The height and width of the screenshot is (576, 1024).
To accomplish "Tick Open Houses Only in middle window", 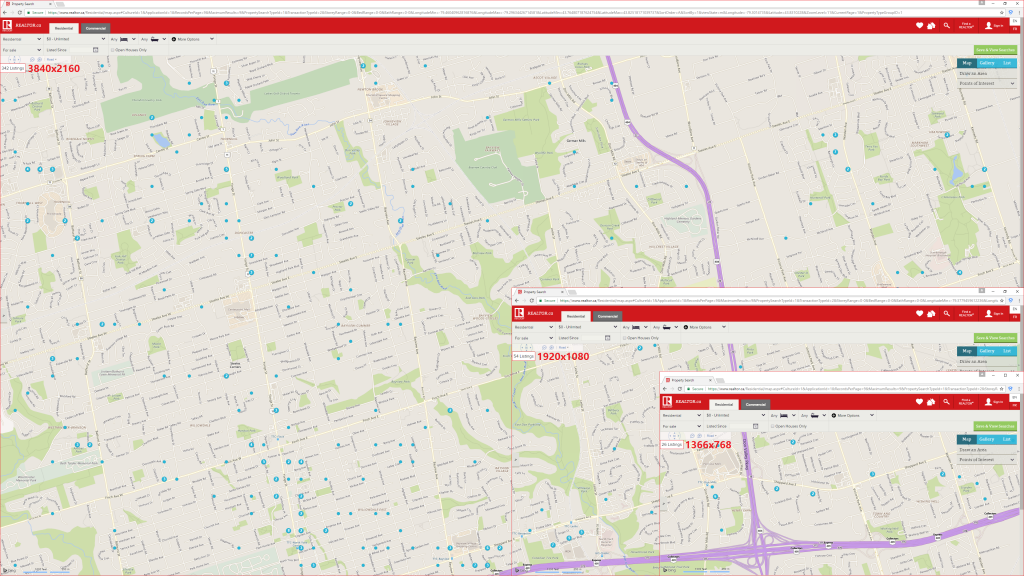I will click(x=624, y=338).
